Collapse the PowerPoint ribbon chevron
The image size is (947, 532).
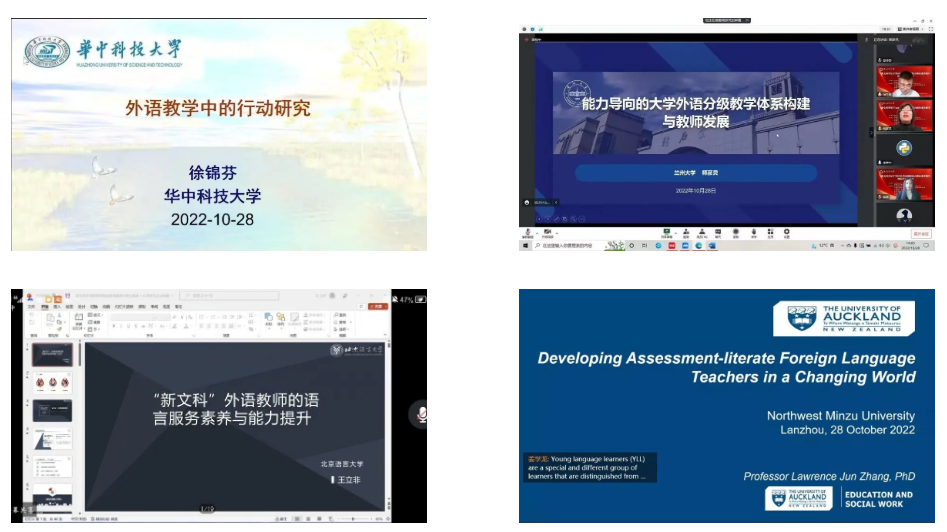[386, 335]
